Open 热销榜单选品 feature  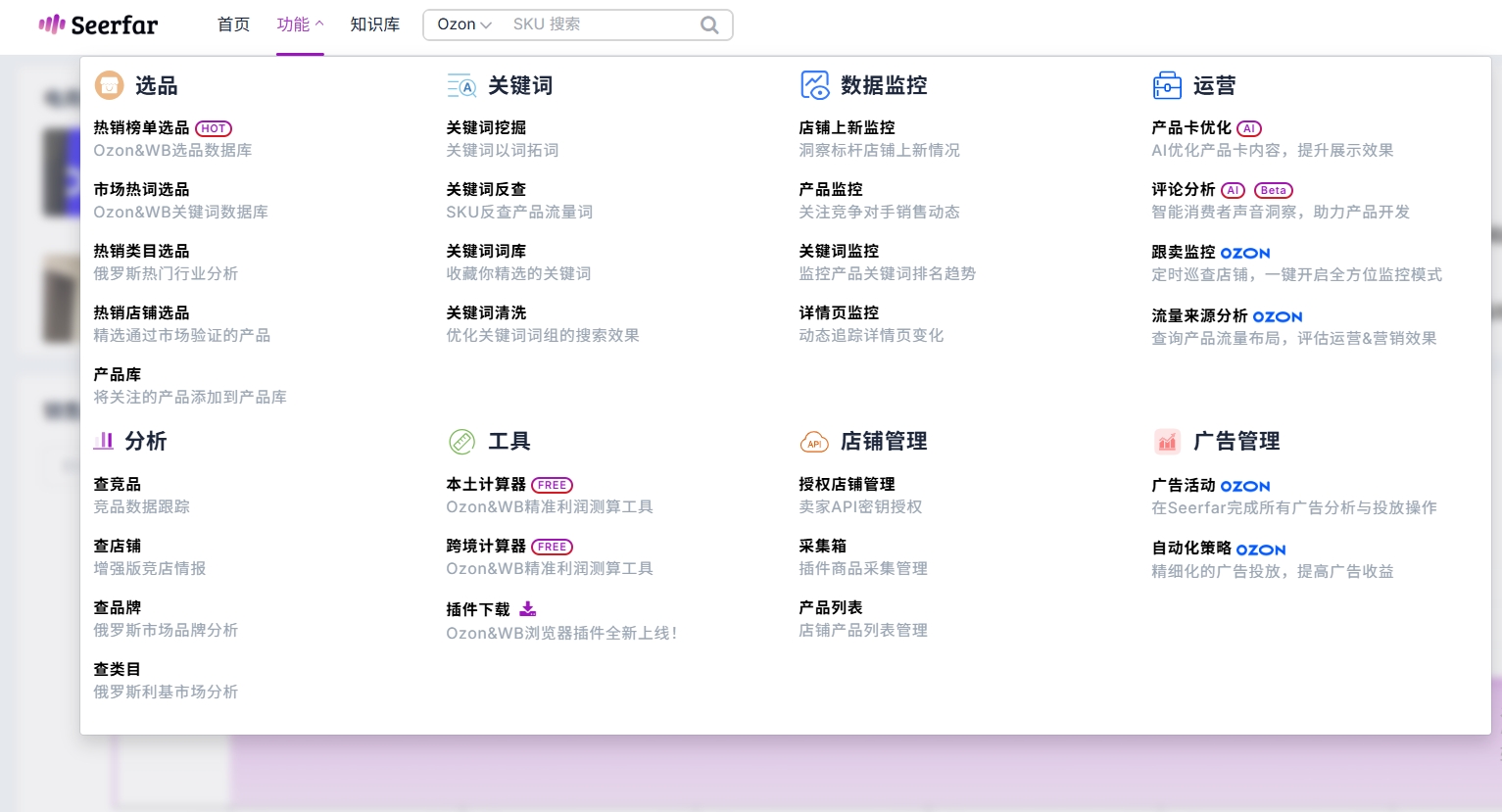tap(141, 128)
